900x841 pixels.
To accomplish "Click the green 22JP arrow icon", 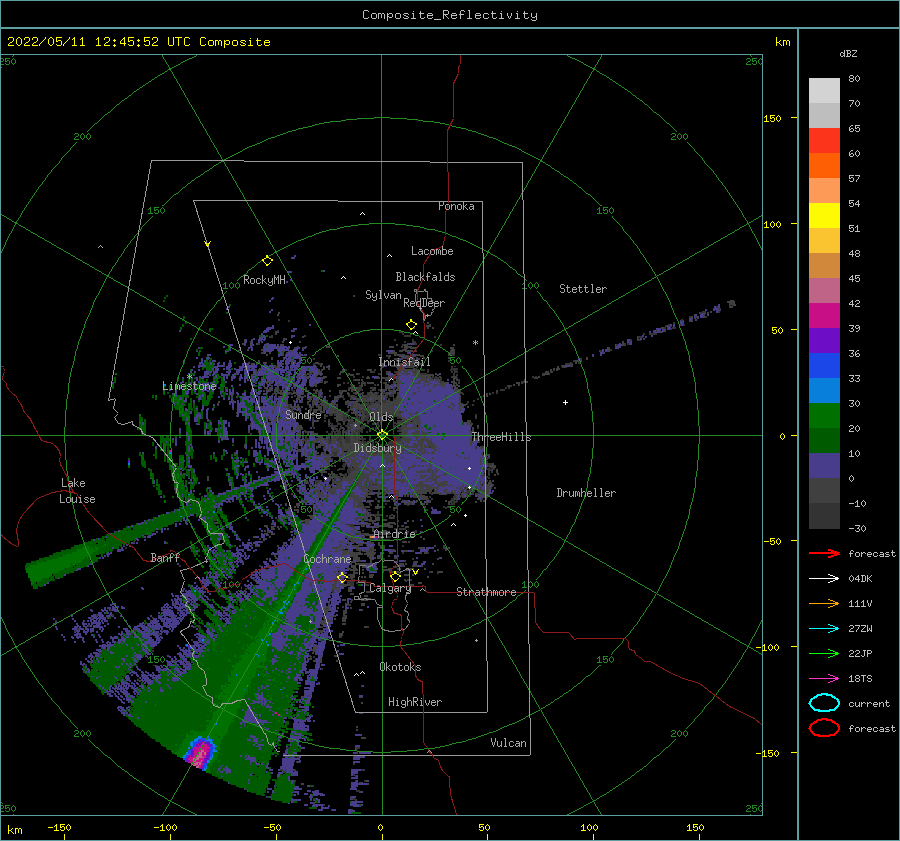I will tap(824, 653).
